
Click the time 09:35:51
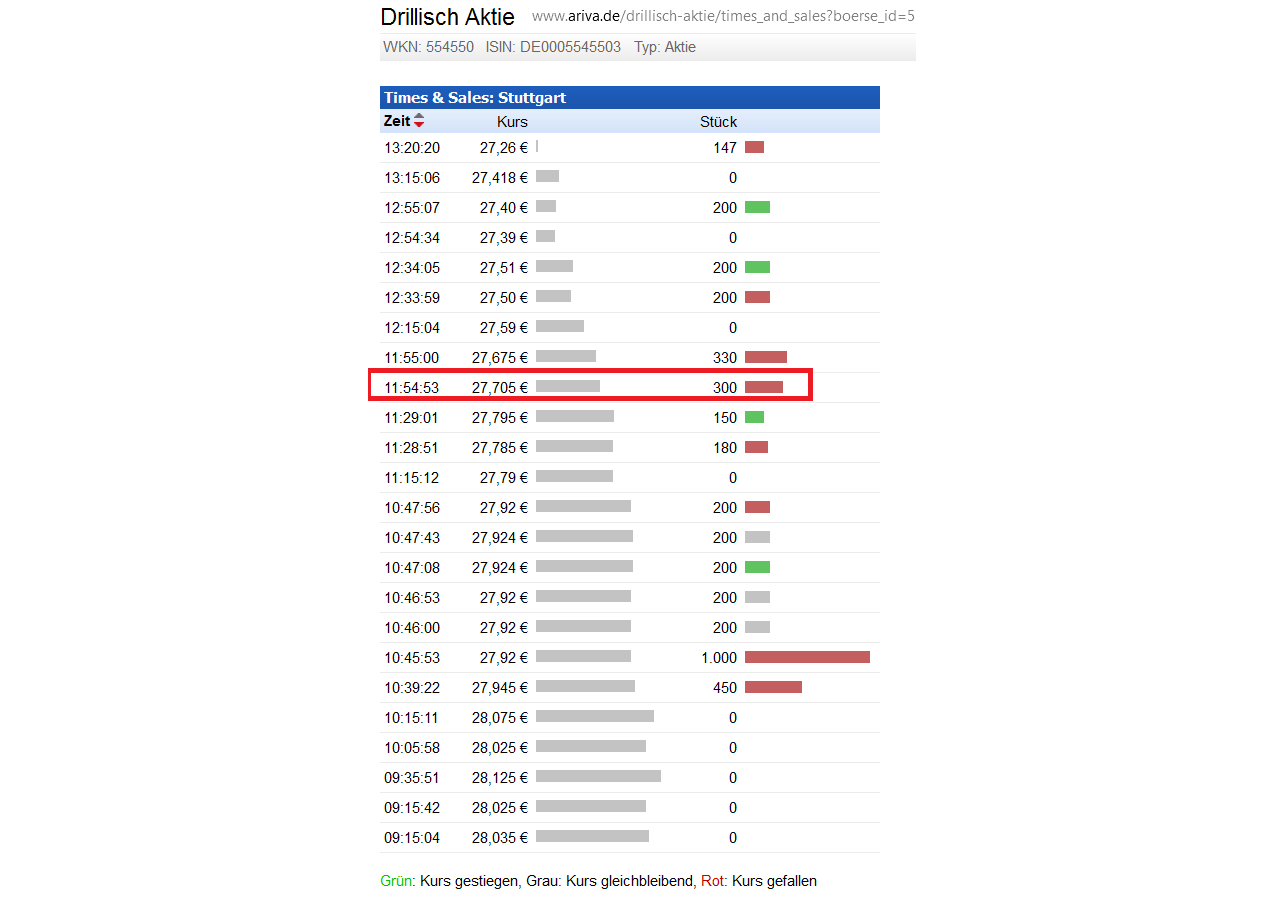(x=412, y=778)
